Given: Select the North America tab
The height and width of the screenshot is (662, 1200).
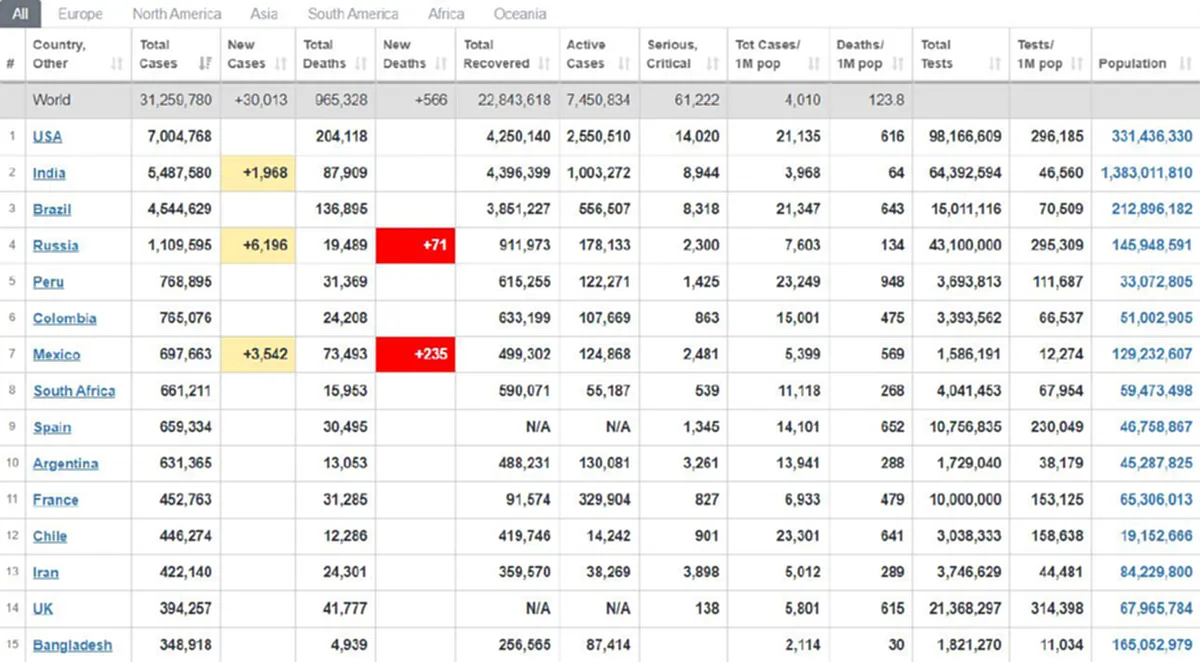Looking at the screenshot, I should coord(177,14).
